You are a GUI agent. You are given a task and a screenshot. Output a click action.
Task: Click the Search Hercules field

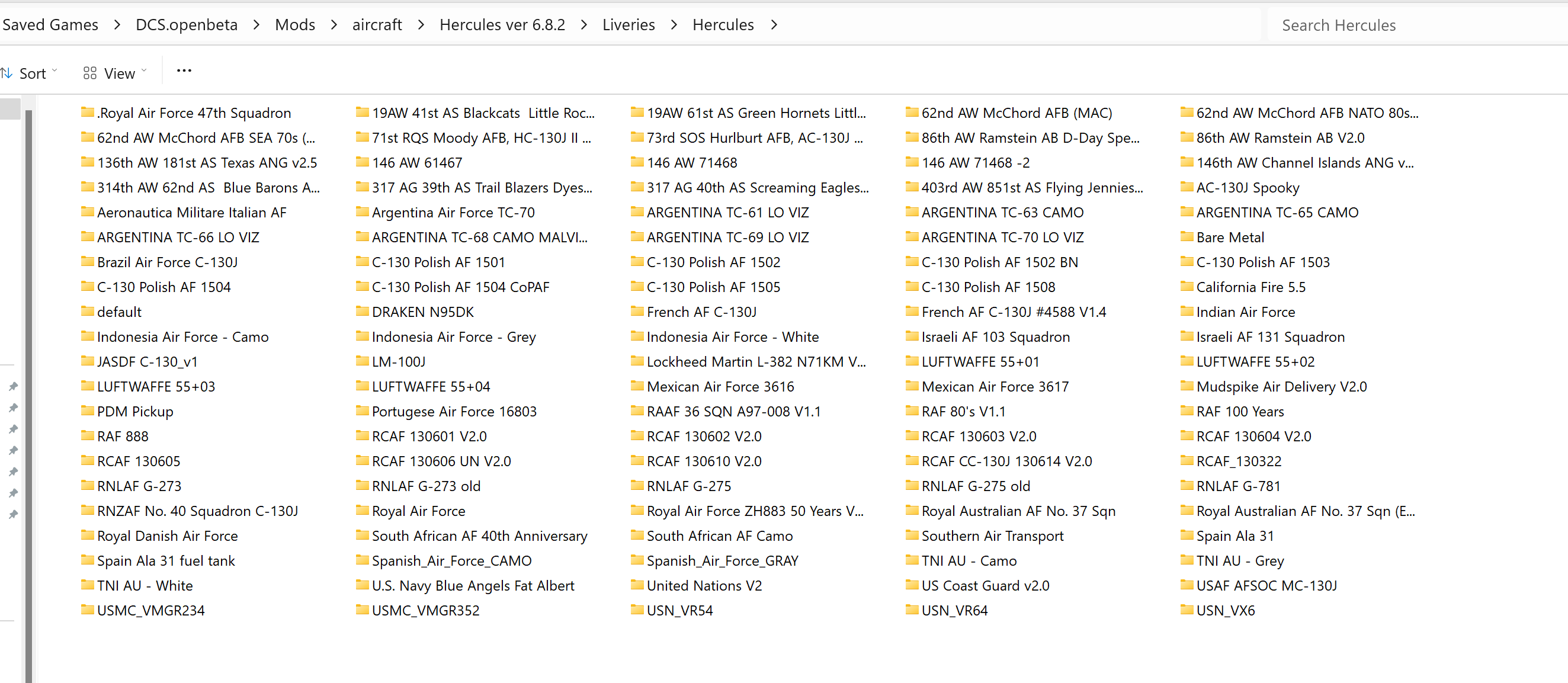(x=1416, y=25)
